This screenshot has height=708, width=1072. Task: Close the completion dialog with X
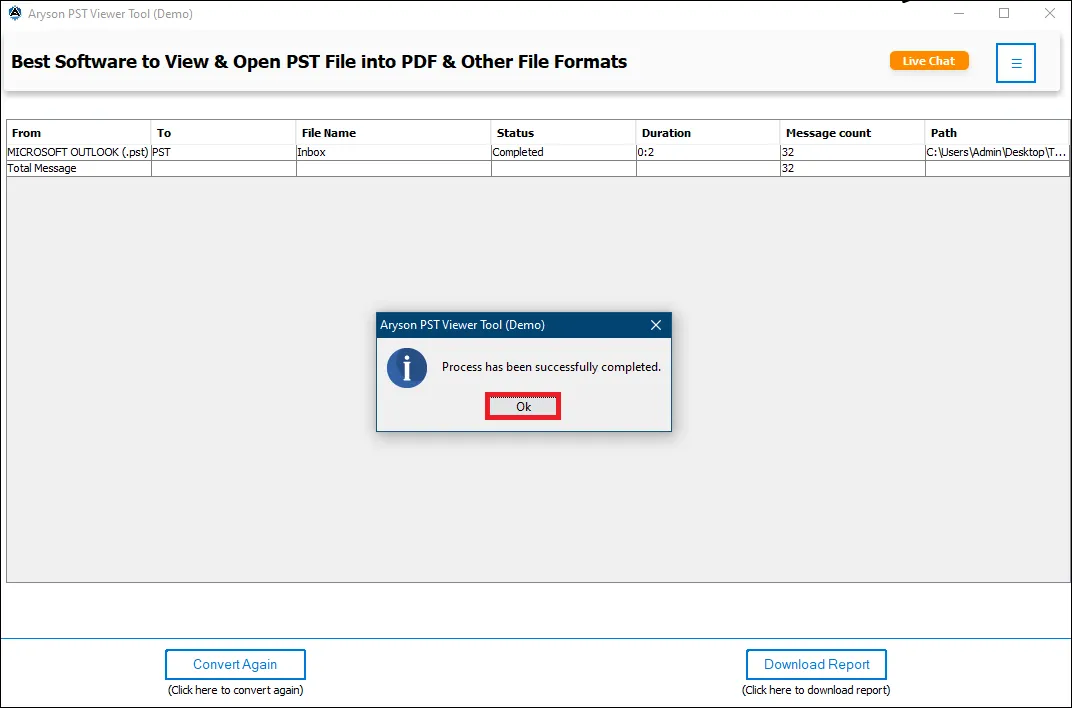coord(656,325)
